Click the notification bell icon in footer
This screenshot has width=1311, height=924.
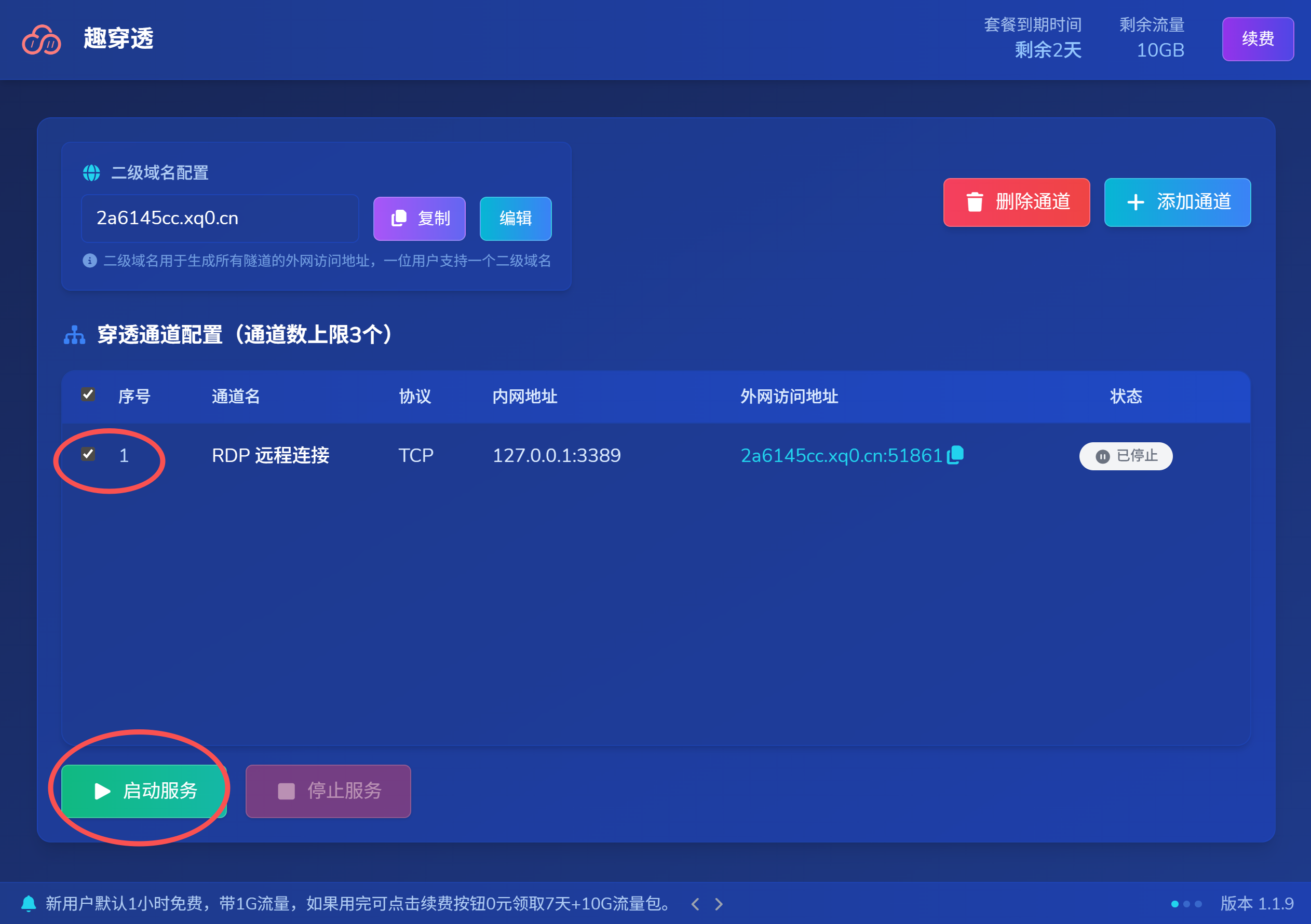coord(29,903)
